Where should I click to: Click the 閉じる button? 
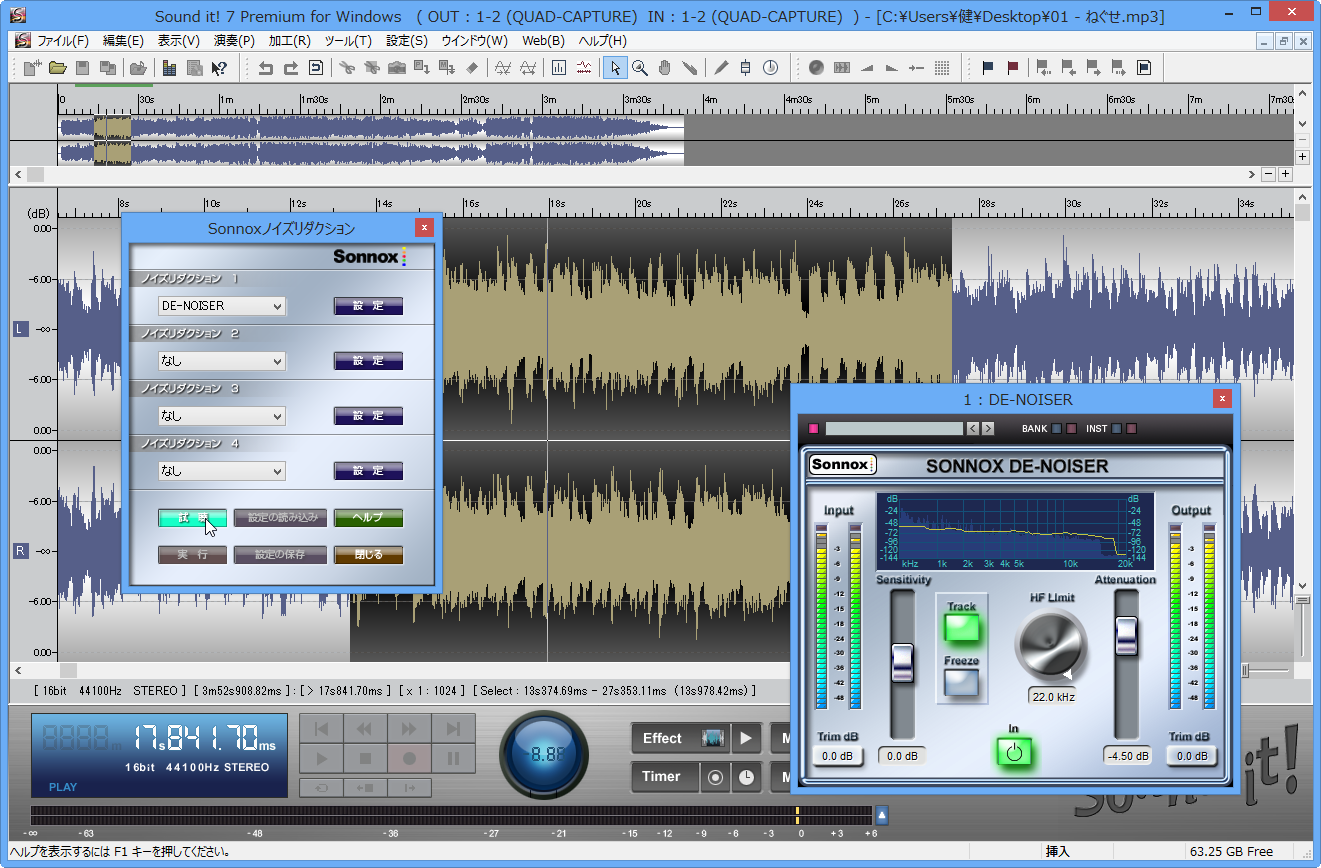(x=368, y=554)
